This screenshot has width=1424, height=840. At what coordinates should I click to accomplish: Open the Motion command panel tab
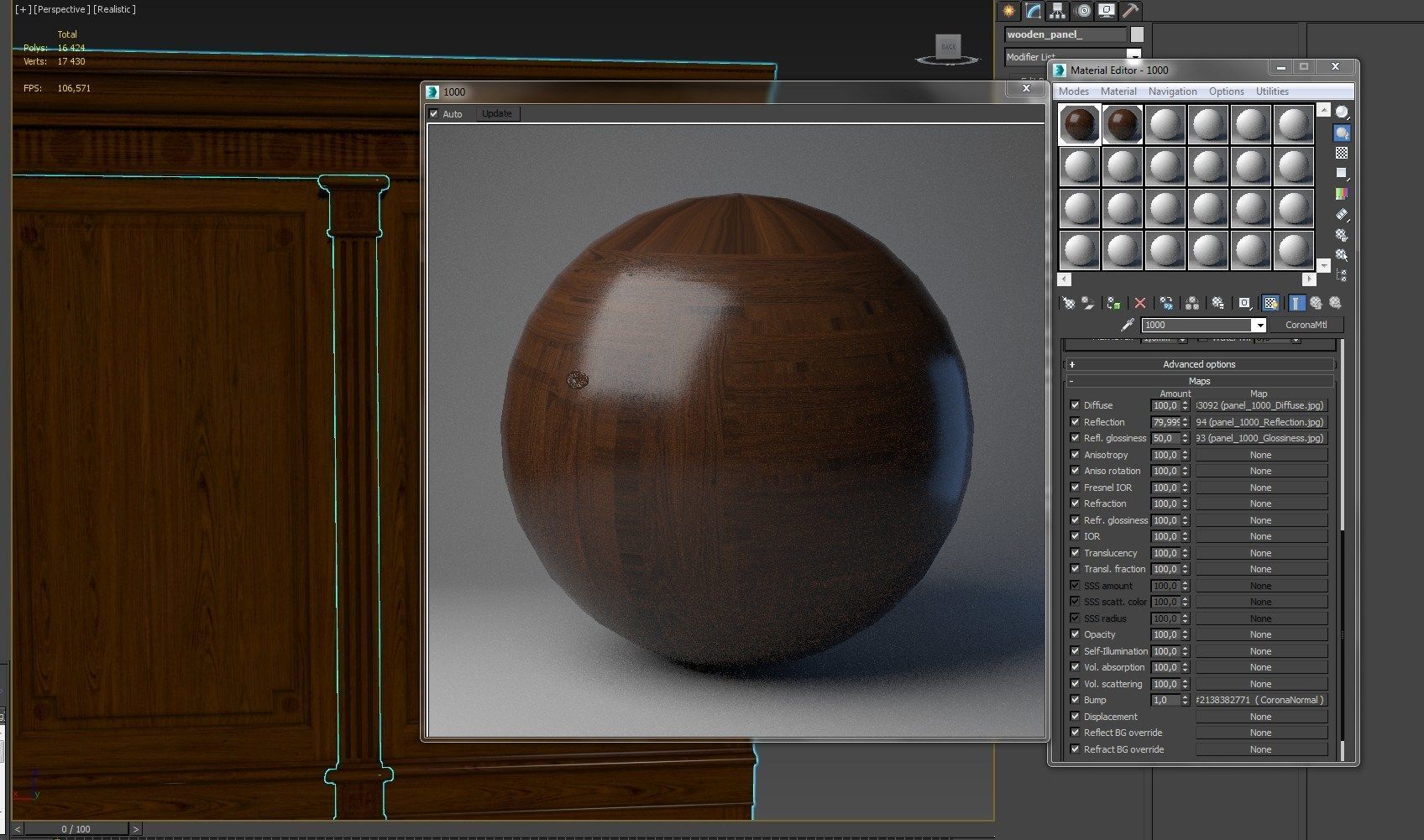coord(1082,11)
